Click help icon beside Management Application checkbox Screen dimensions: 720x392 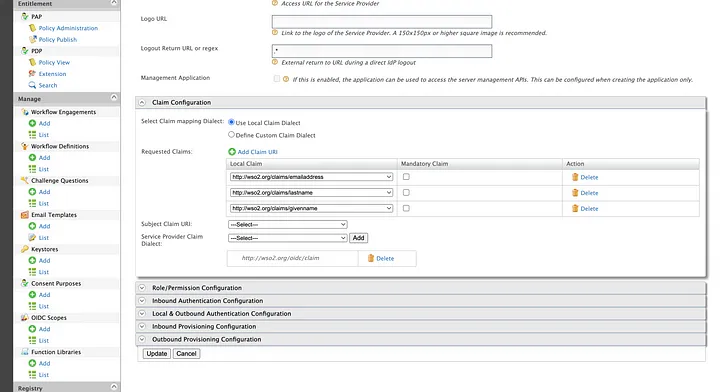pyautogui.click(x=286, y=79)
